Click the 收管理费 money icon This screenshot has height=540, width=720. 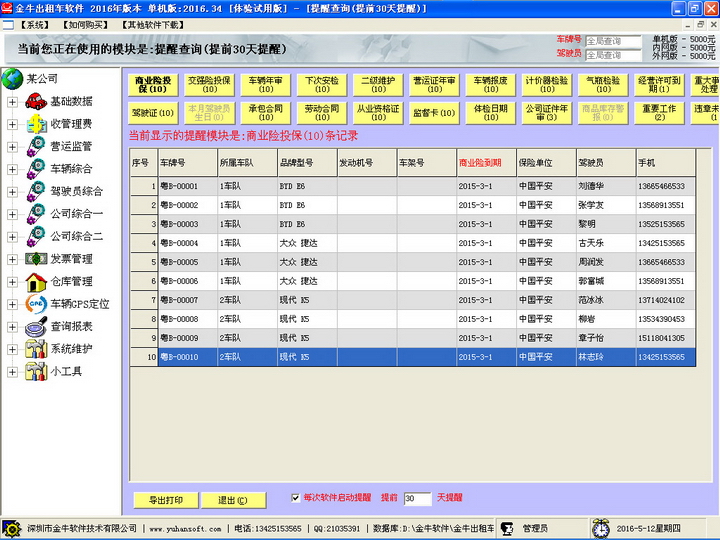[35, 124]
